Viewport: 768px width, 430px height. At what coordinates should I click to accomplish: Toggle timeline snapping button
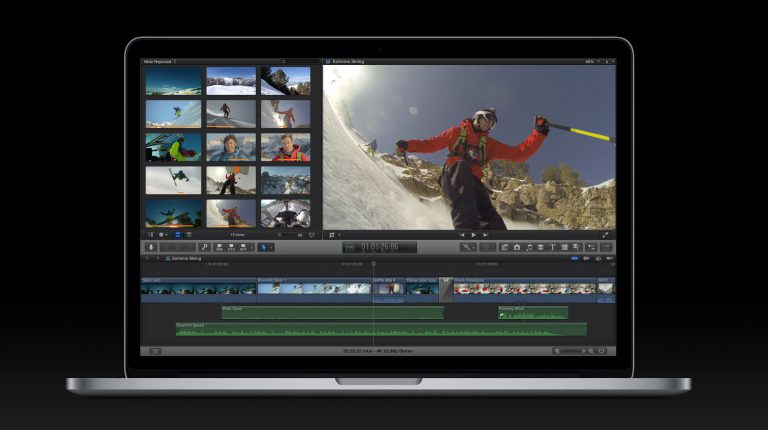[x=610, y=258]
